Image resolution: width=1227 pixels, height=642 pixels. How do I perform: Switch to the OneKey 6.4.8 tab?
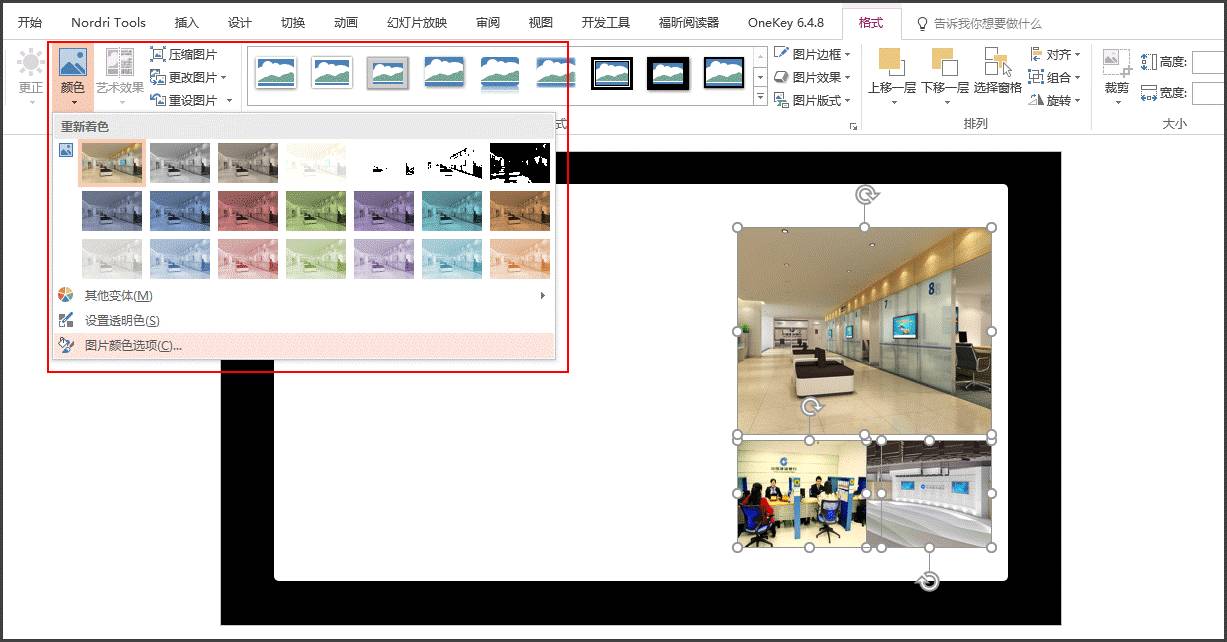pos(786,23)
